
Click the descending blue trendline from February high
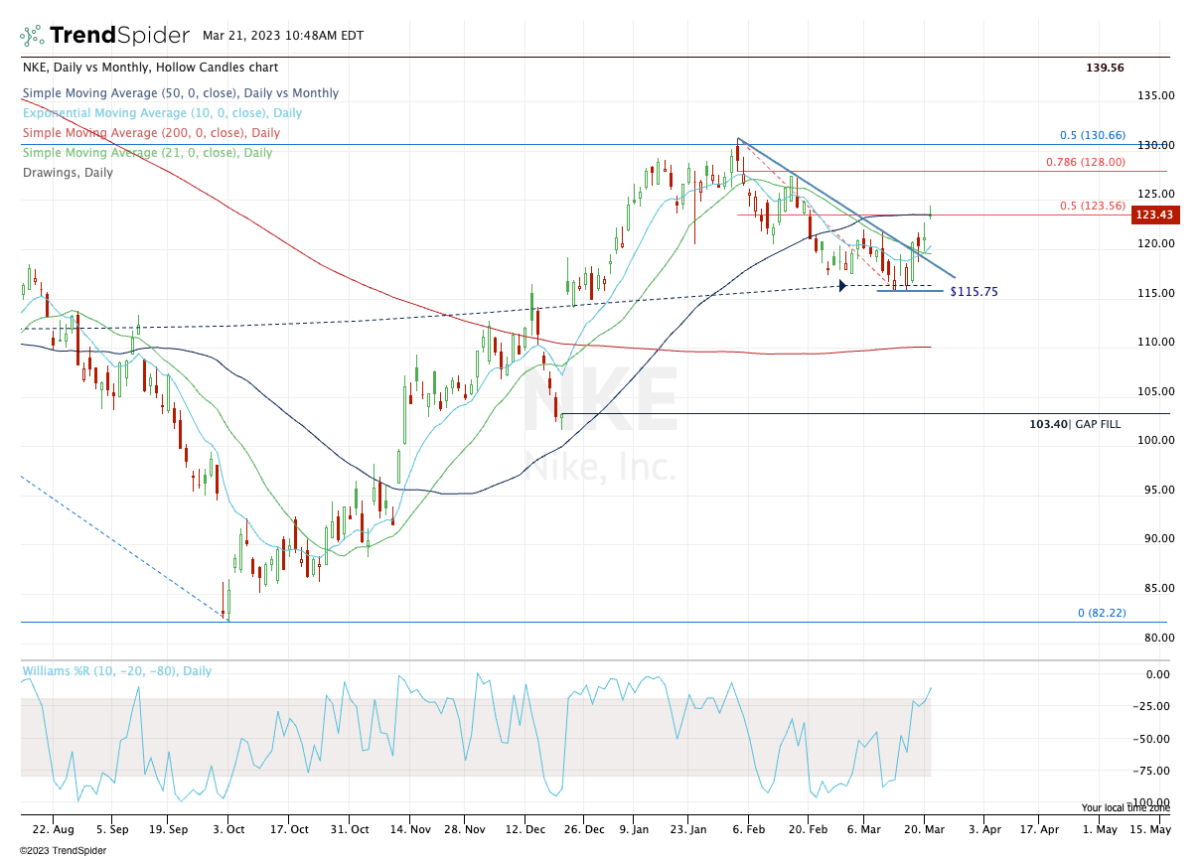pos(846,207)
